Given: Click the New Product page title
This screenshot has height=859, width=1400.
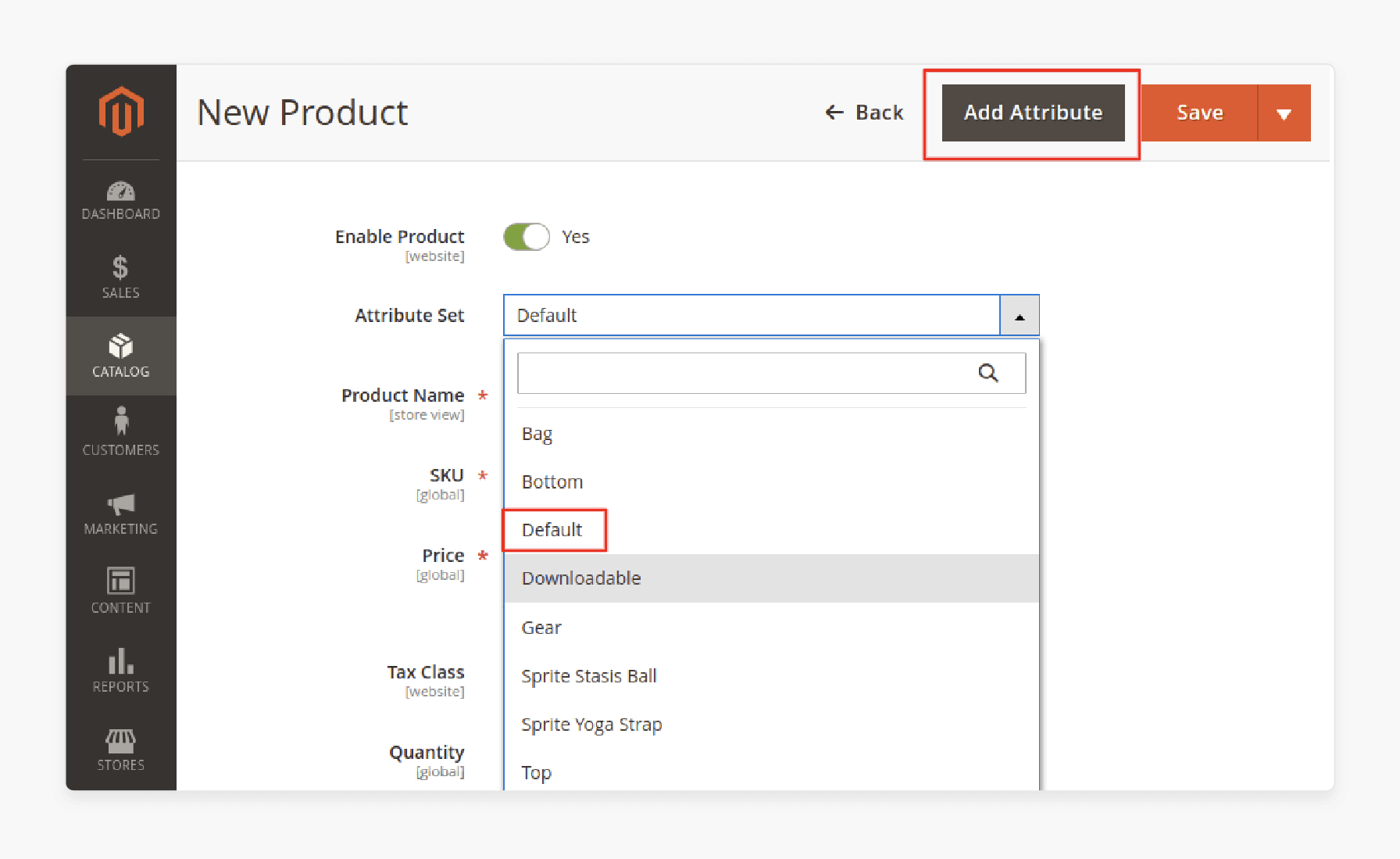Looking at the screenshot, I should coord(302,113).
